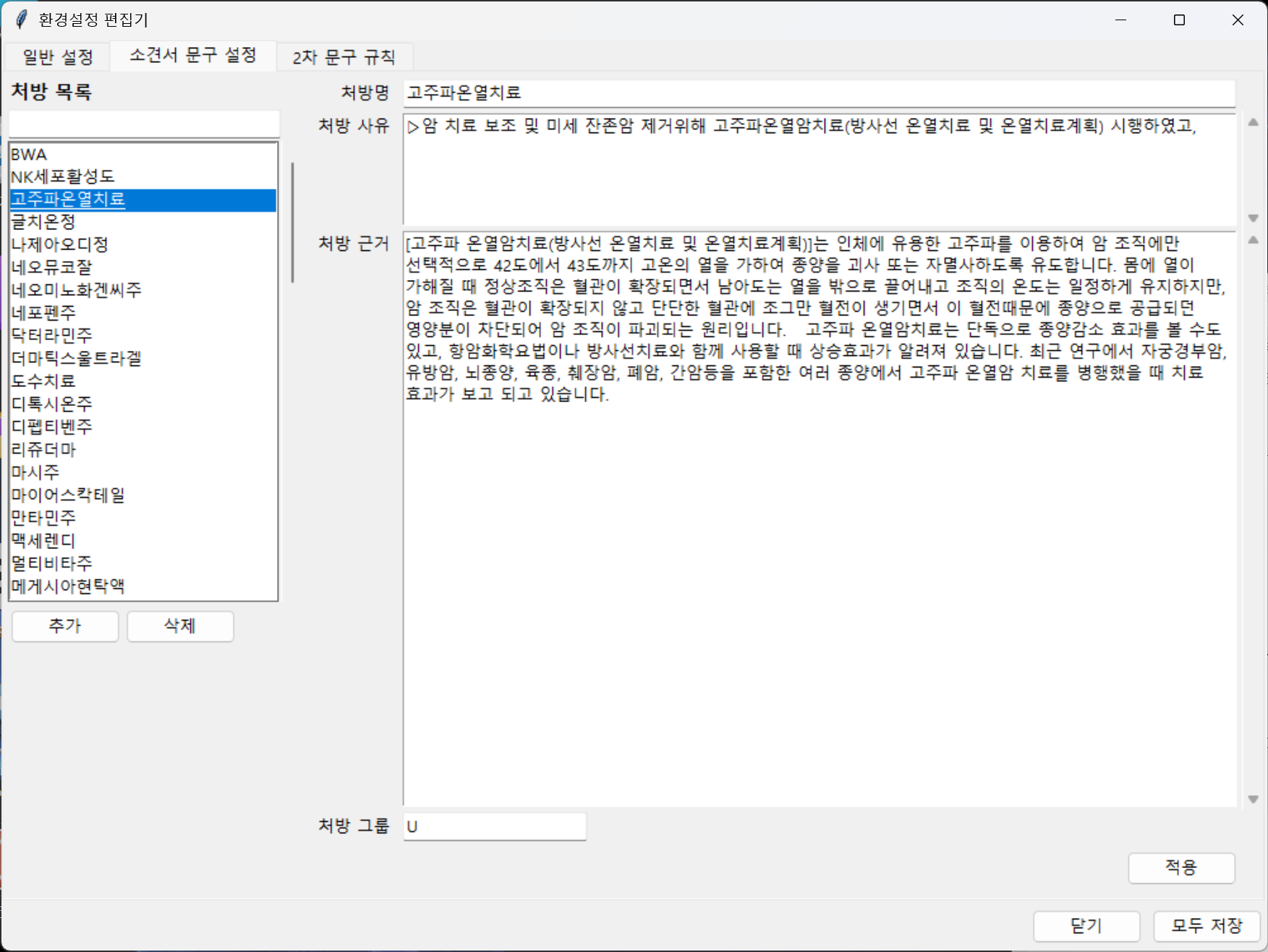
Task: Switch to the 일반 설정 tab
Action: pyautogui.click(x=58, y=57)
